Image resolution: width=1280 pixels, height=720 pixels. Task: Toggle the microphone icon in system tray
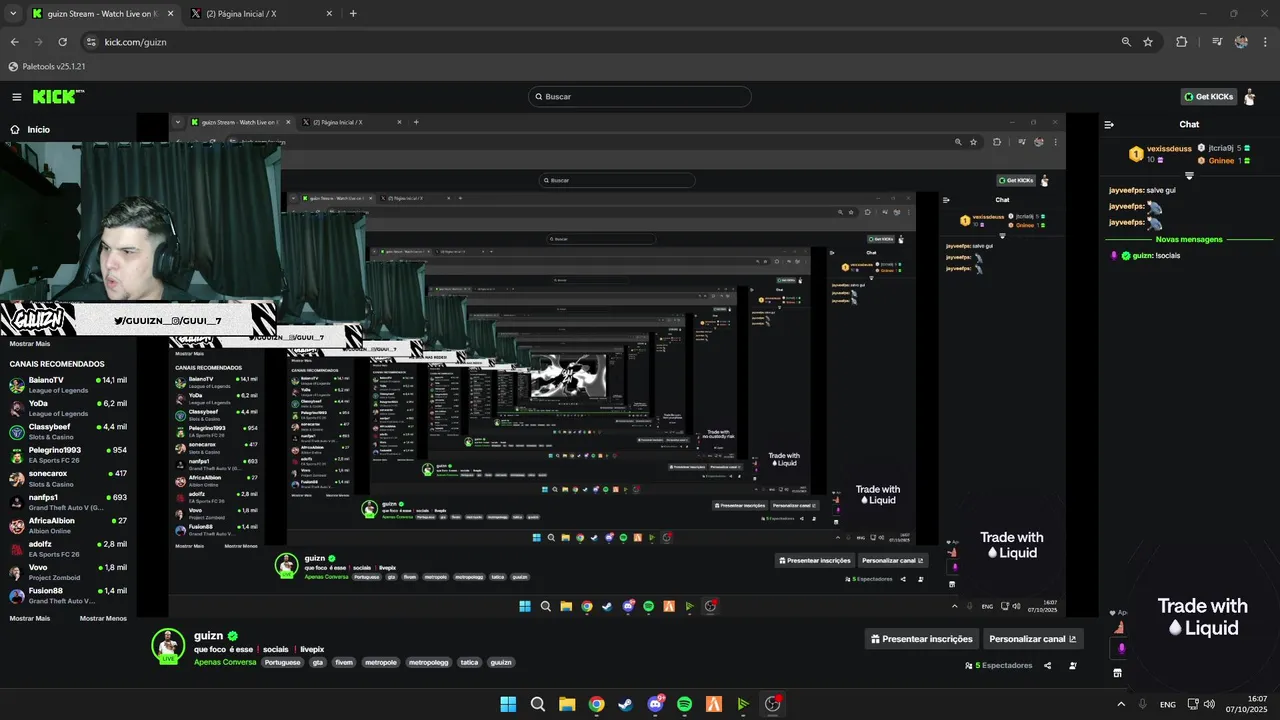click(x=1142, y=704)
